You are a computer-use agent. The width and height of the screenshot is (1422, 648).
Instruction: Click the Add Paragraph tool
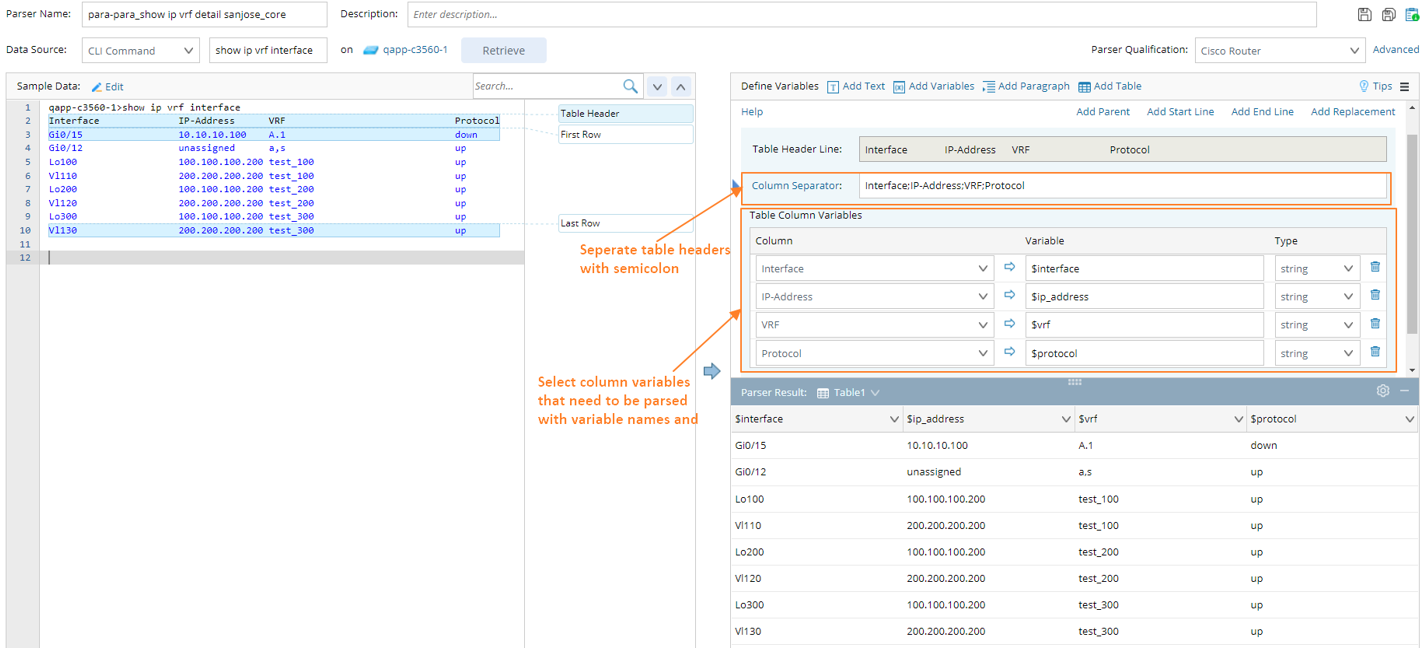(1025, 87)
